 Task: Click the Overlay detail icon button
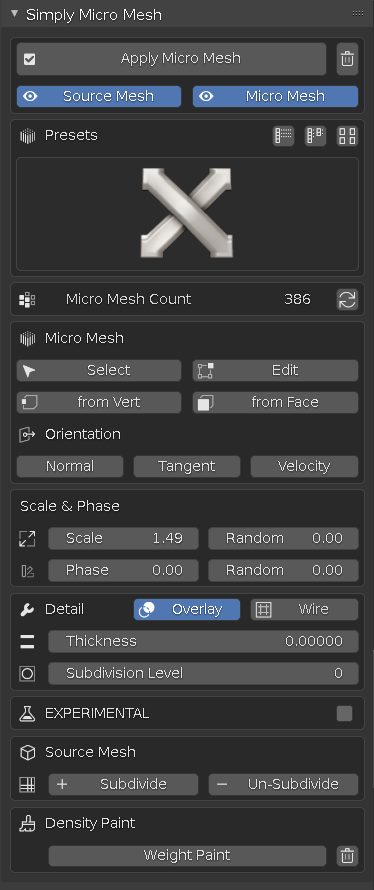pos(187,610)
